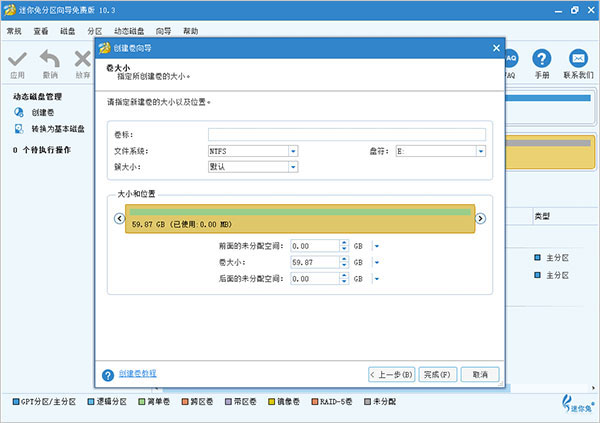Click the Striped volume (带区卷) legend swatch
This screenshot has height=423, width=600.
228,402
